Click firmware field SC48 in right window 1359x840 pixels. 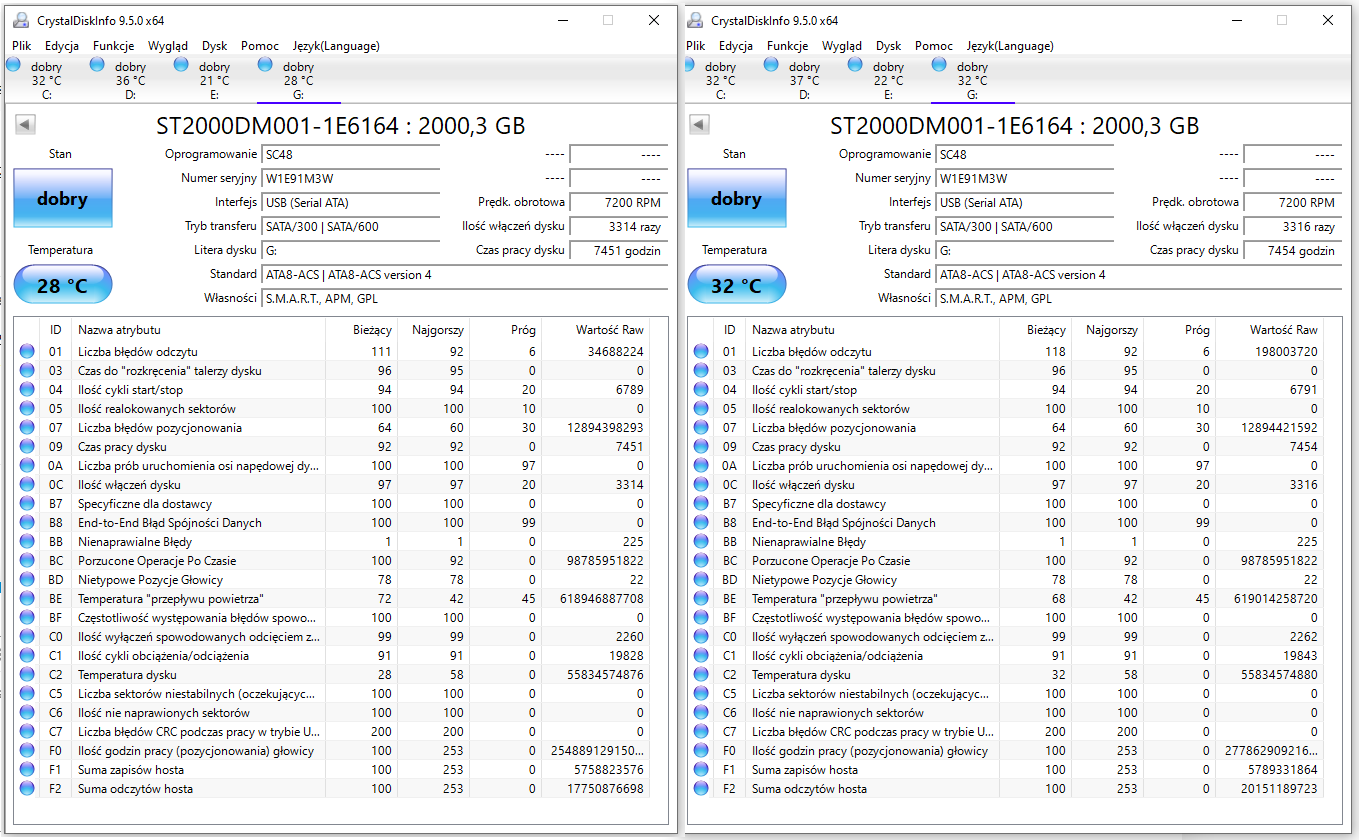[x=1024, y=155]
